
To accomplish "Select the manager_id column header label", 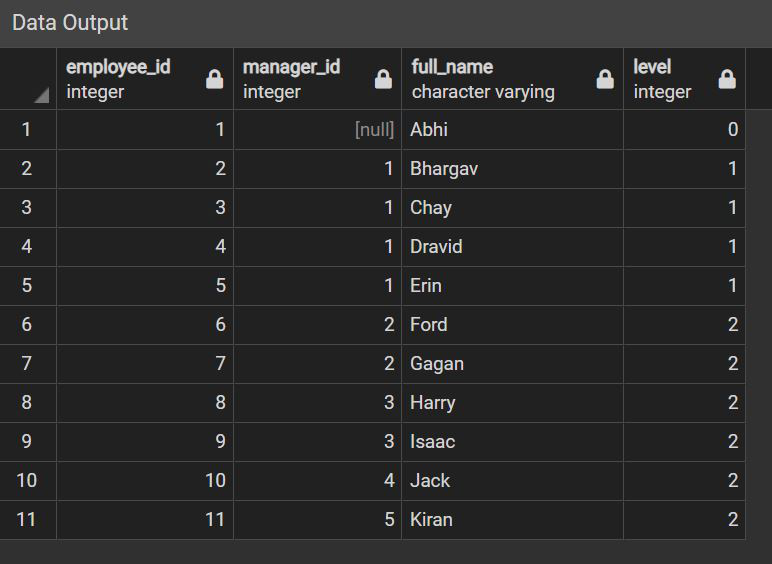I will pos(291,67).
